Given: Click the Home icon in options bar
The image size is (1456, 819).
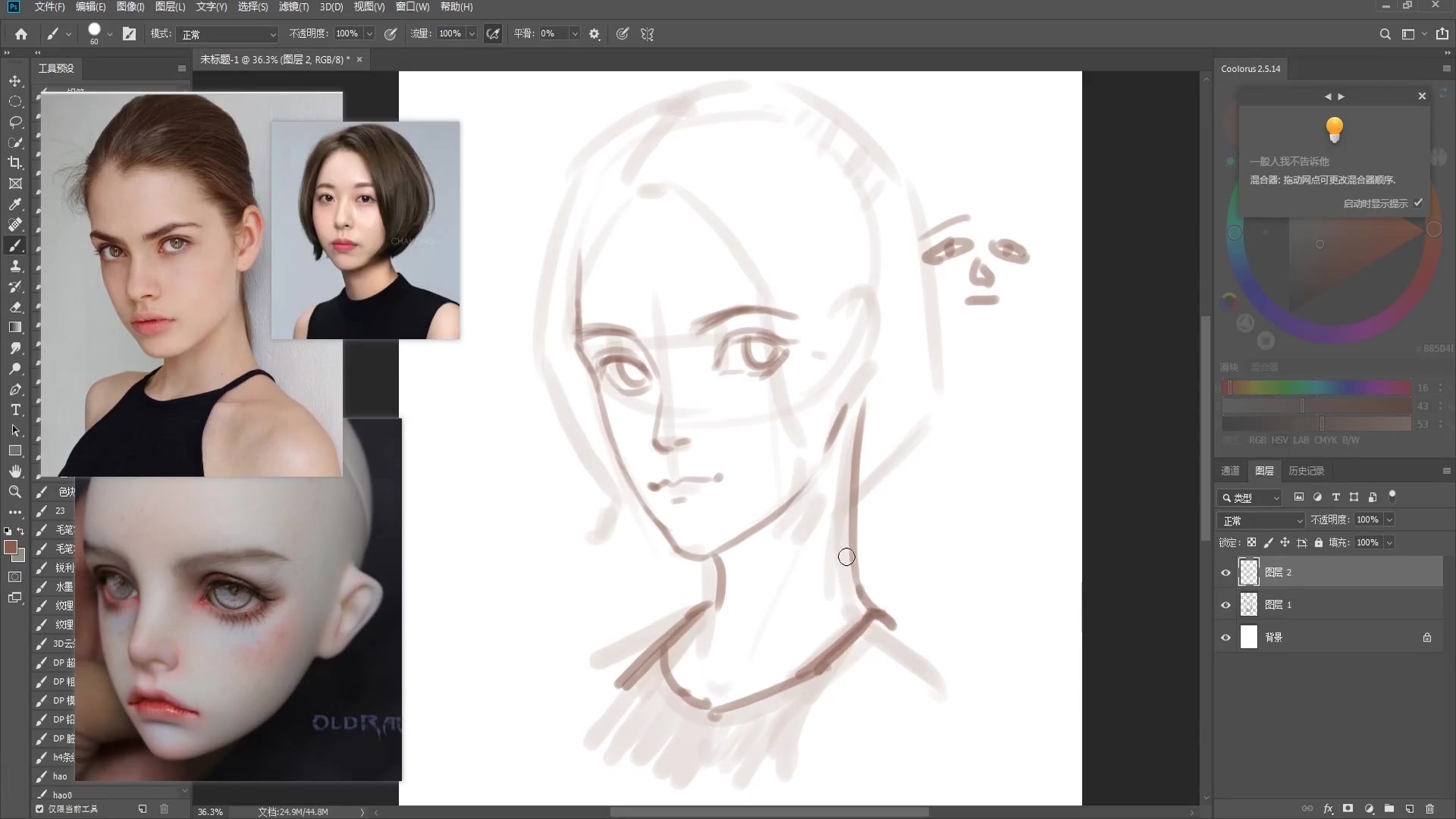Looking at the screenshot, I should click(x=21, y=33).
